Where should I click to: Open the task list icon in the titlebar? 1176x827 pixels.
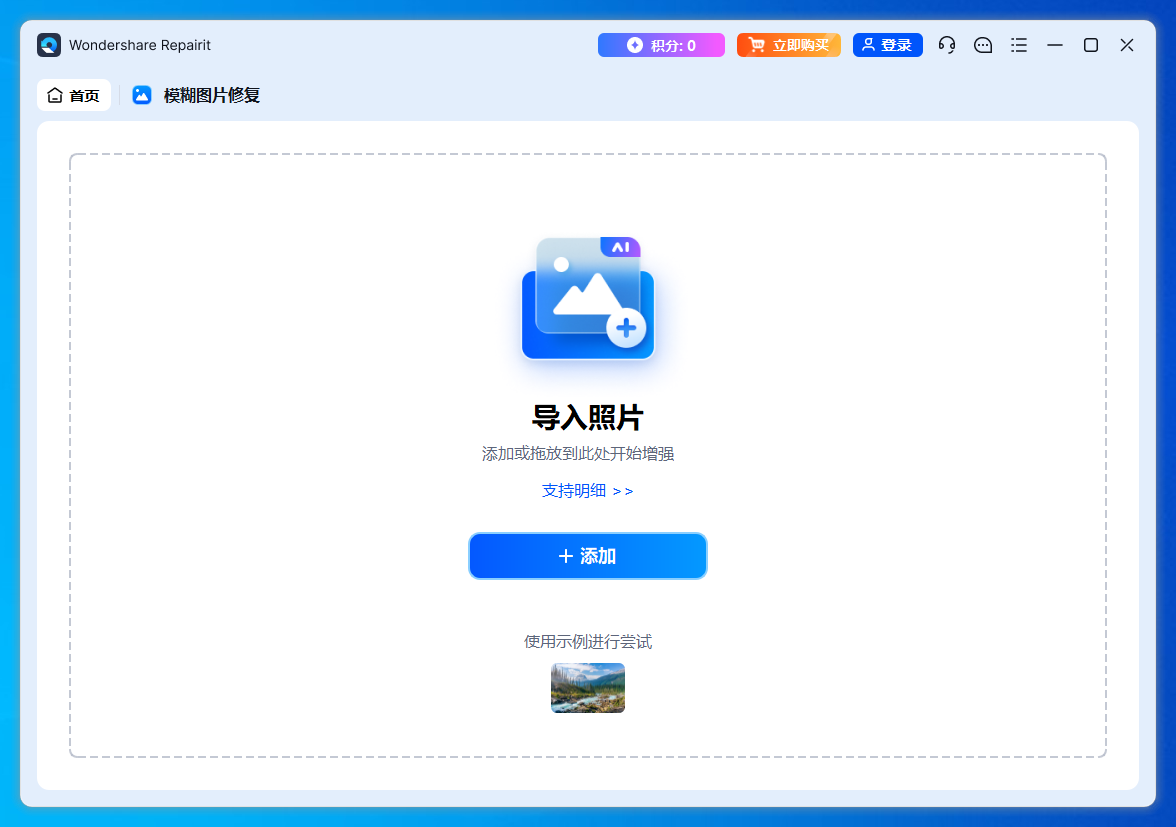point(1019,45)
